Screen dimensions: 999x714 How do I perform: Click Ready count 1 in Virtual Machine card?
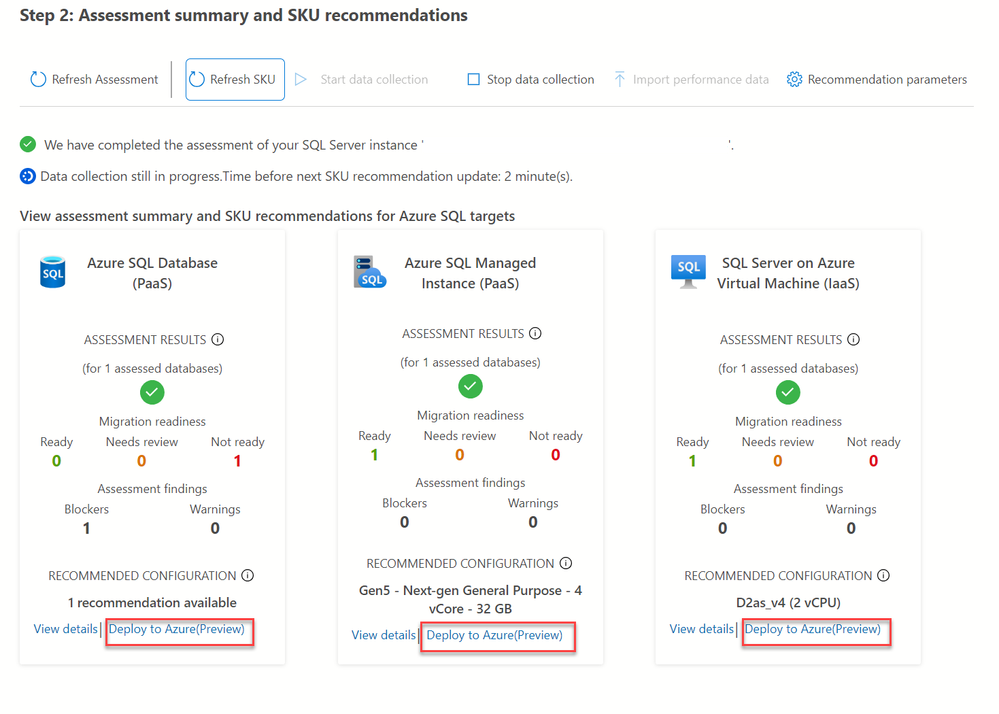pos(693,461)
